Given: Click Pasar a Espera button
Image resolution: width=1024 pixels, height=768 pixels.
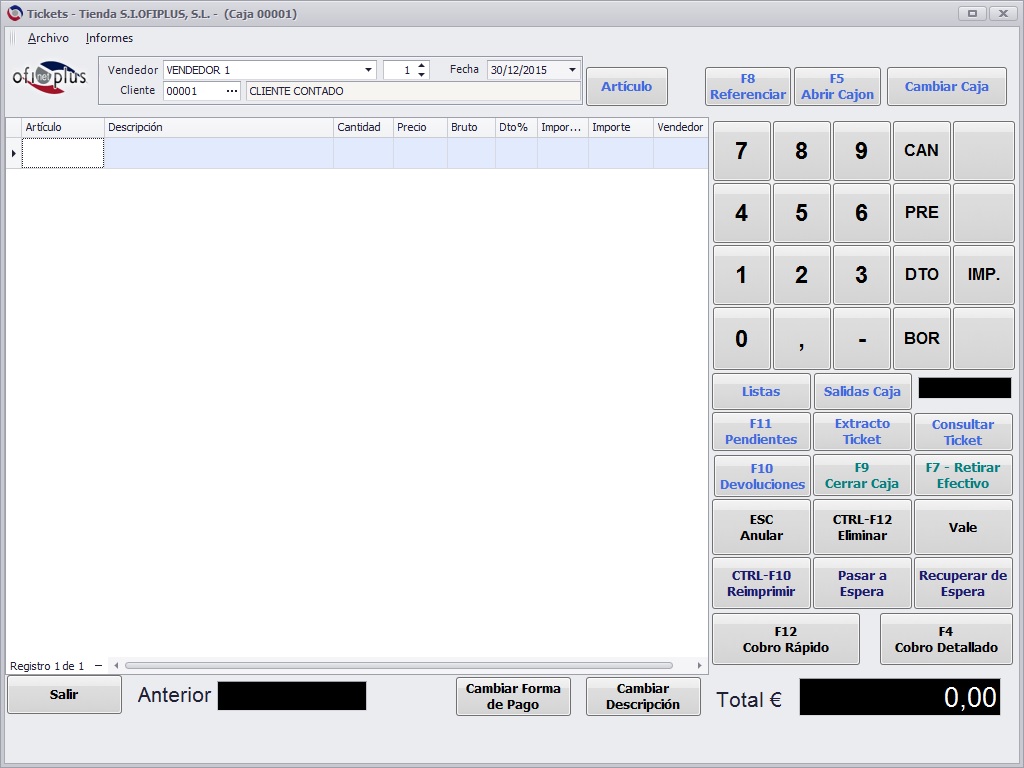Looking at the screenshot, I should [862, 583].
